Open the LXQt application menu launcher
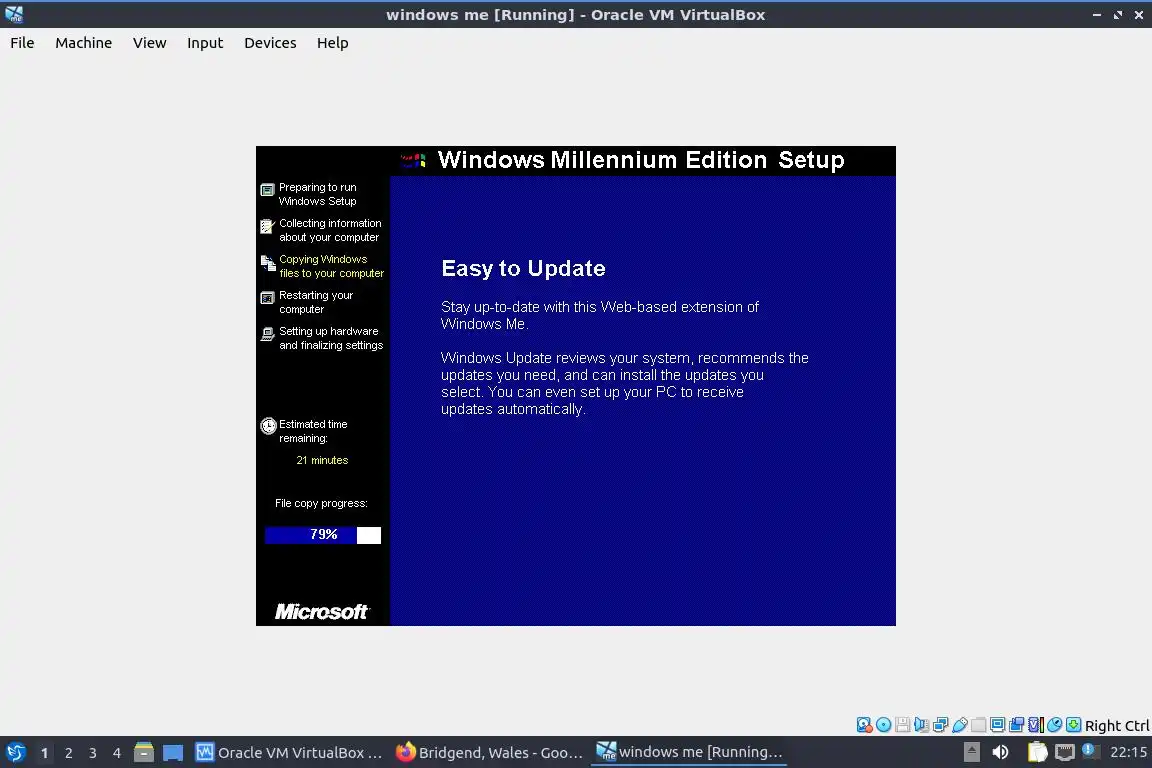This screenshot has height=768, width=1152. click(15, 753)
